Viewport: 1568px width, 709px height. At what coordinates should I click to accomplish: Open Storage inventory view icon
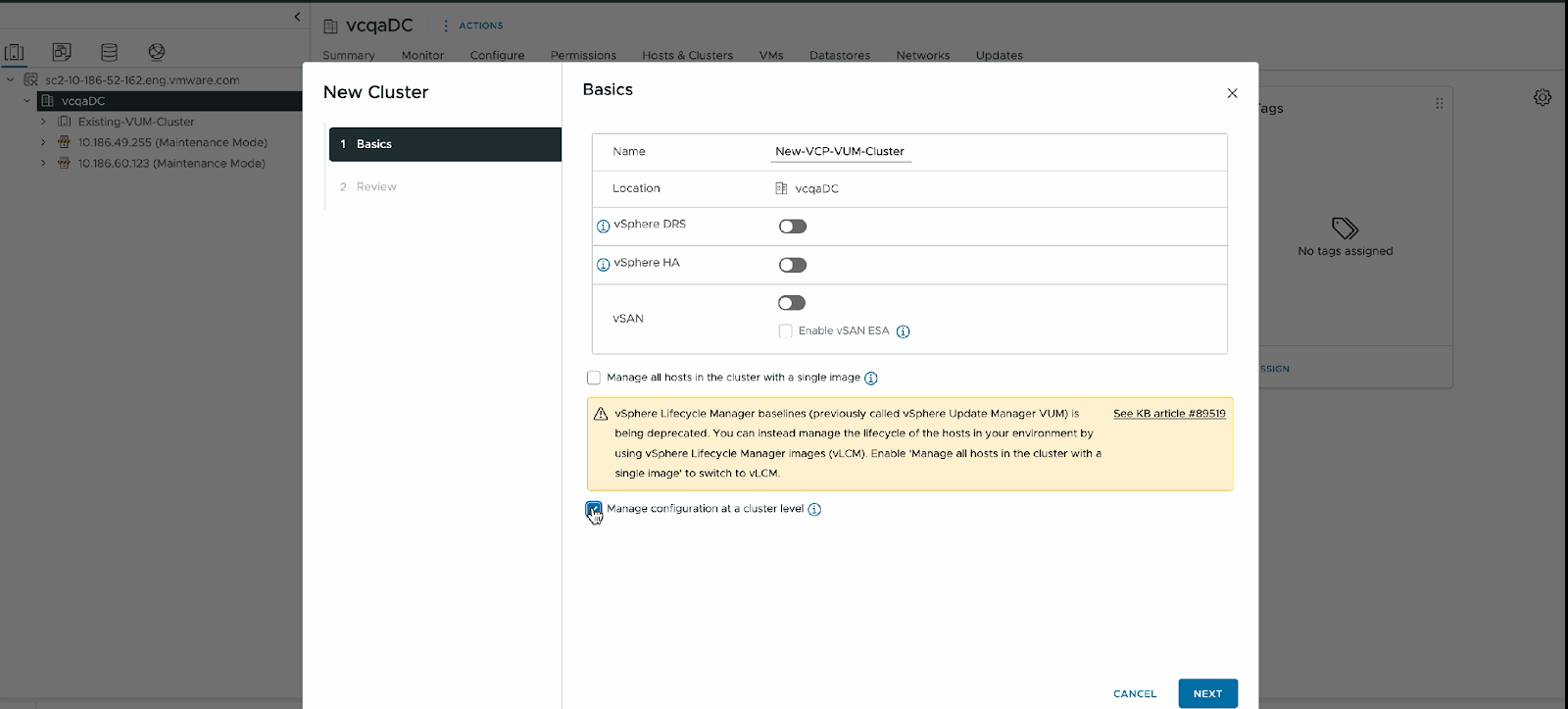pos(110,52)
